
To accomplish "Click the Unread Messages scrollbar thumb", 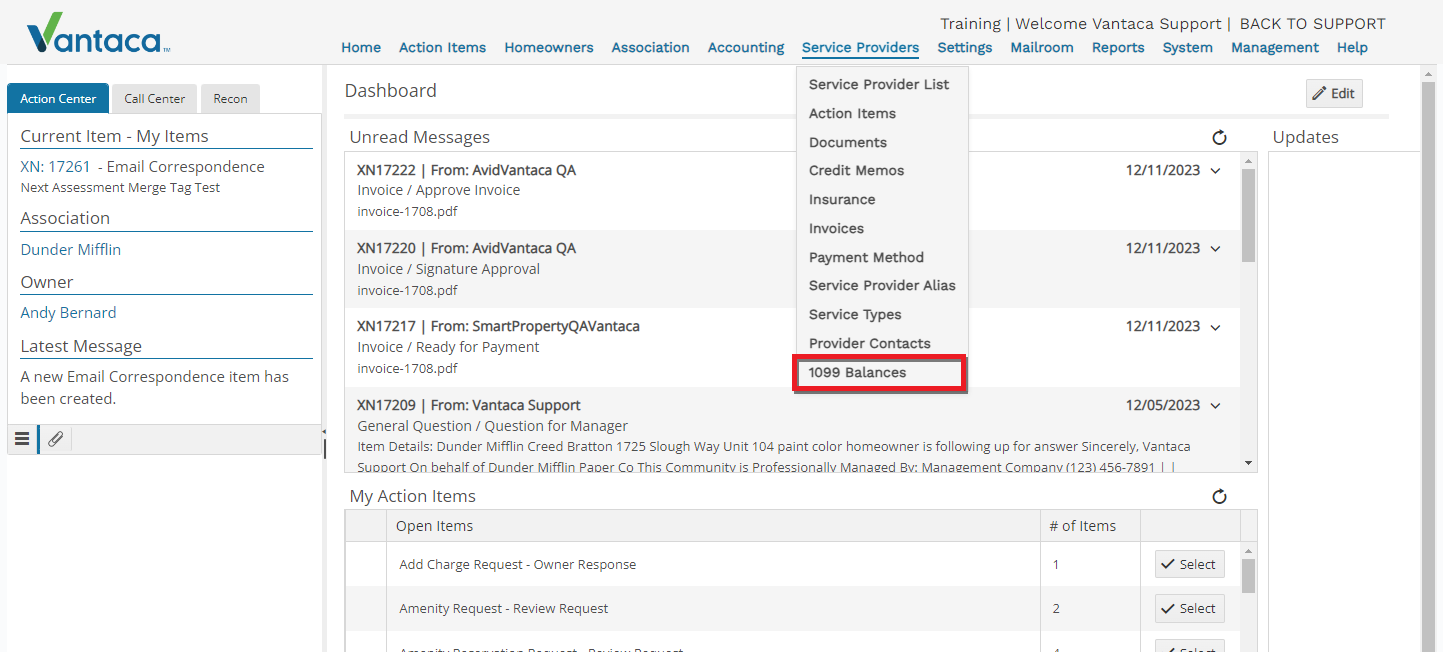I will [1248, 215].
